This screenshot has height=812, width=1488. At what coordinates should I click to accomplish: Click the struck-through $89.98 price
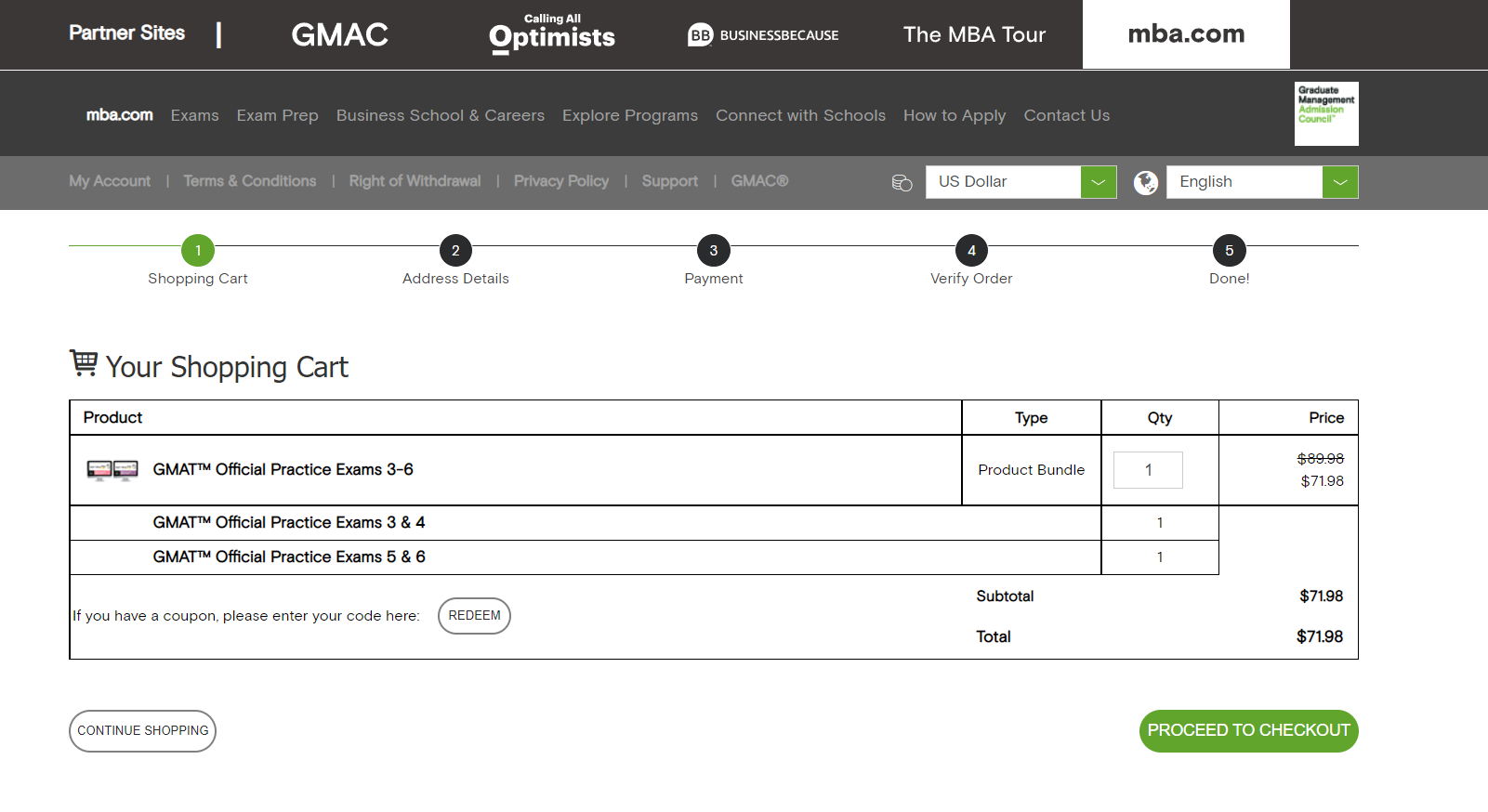pyautogui.click(x=1321, y=459)
